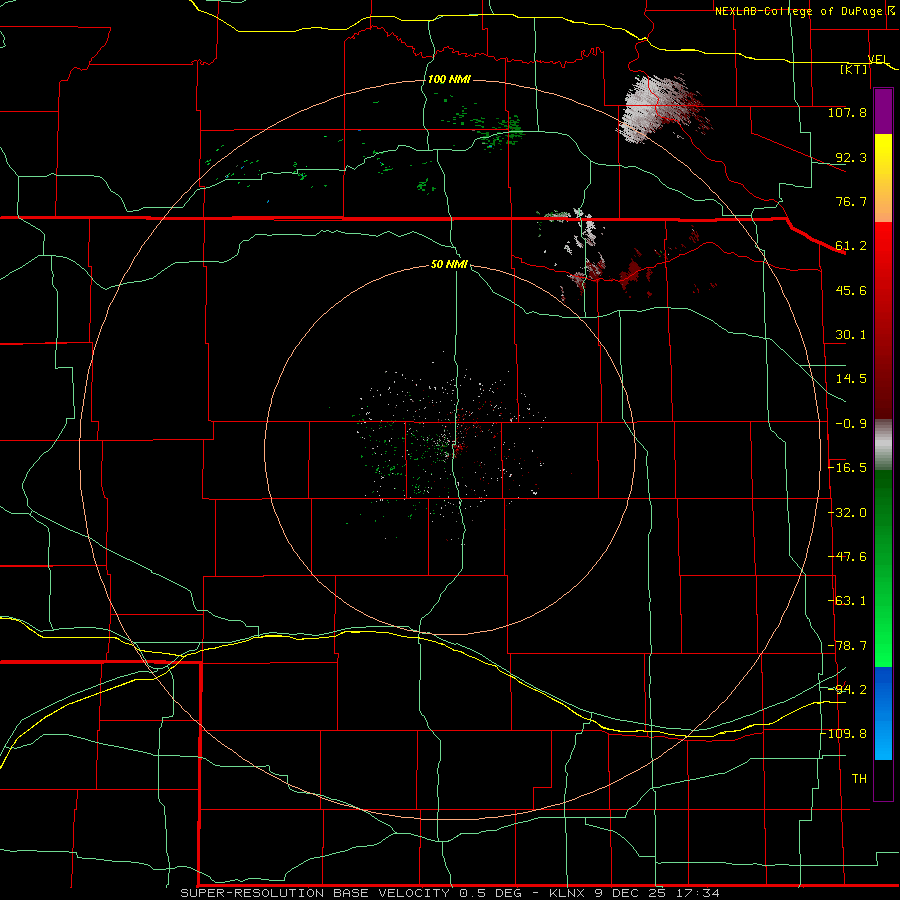Select the -0.9 scale value

[851, 424]
